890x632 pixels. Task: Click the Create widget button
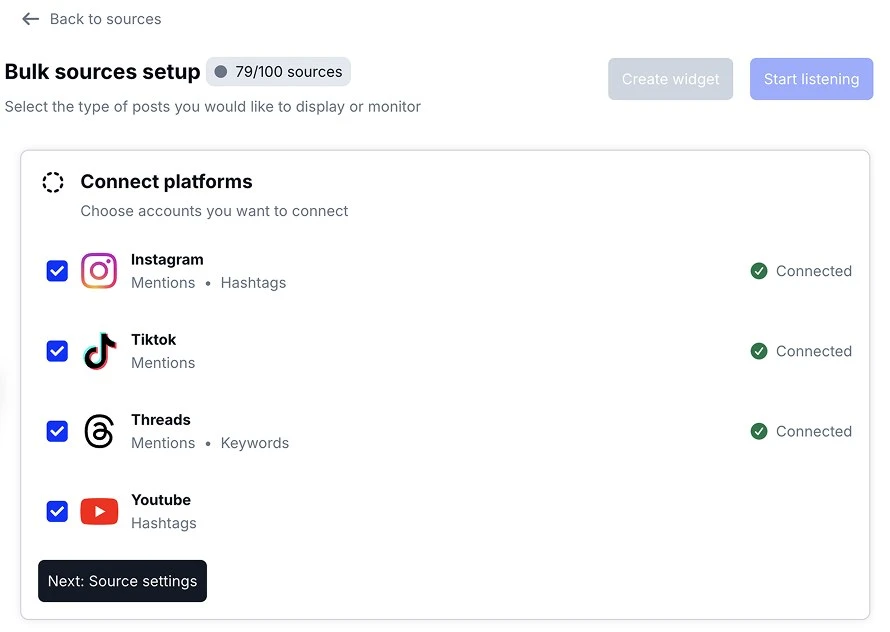pyautogui.click(x=670, y=79)
